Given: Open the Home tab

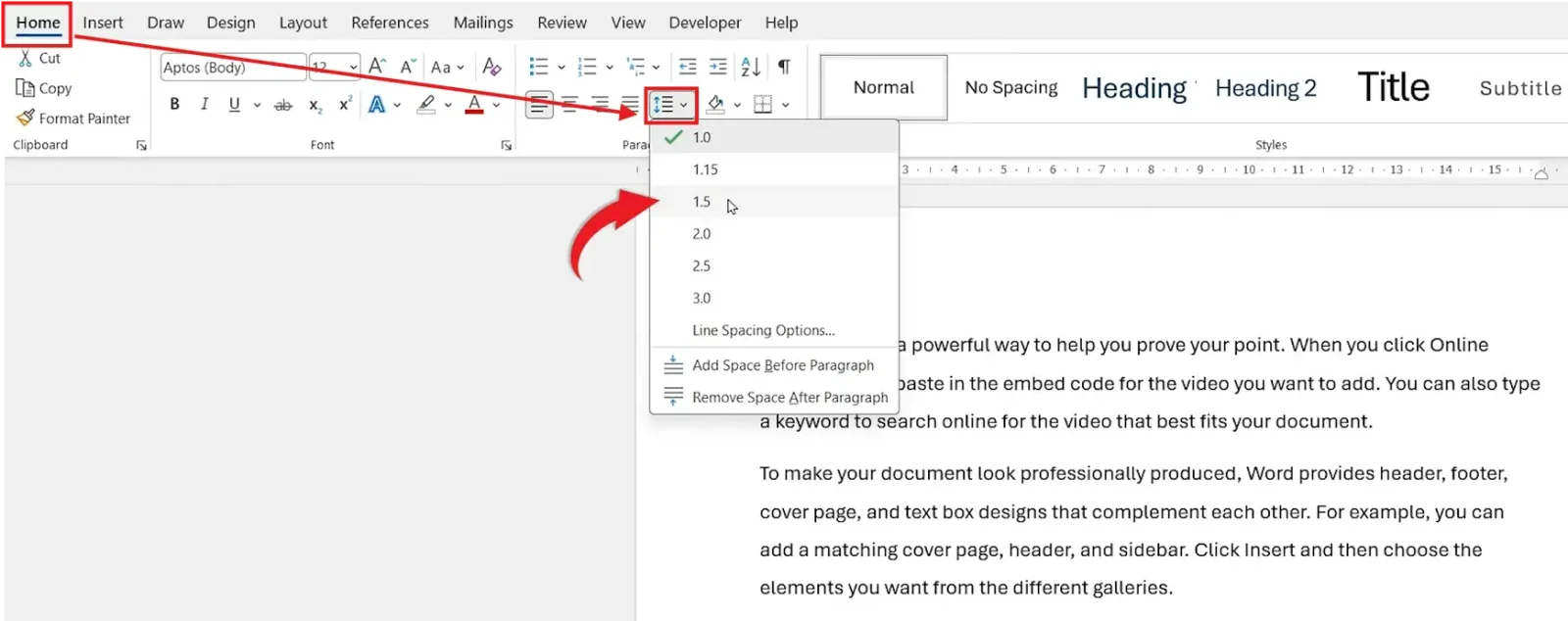Looking at the screenshot, I should 37,23.
